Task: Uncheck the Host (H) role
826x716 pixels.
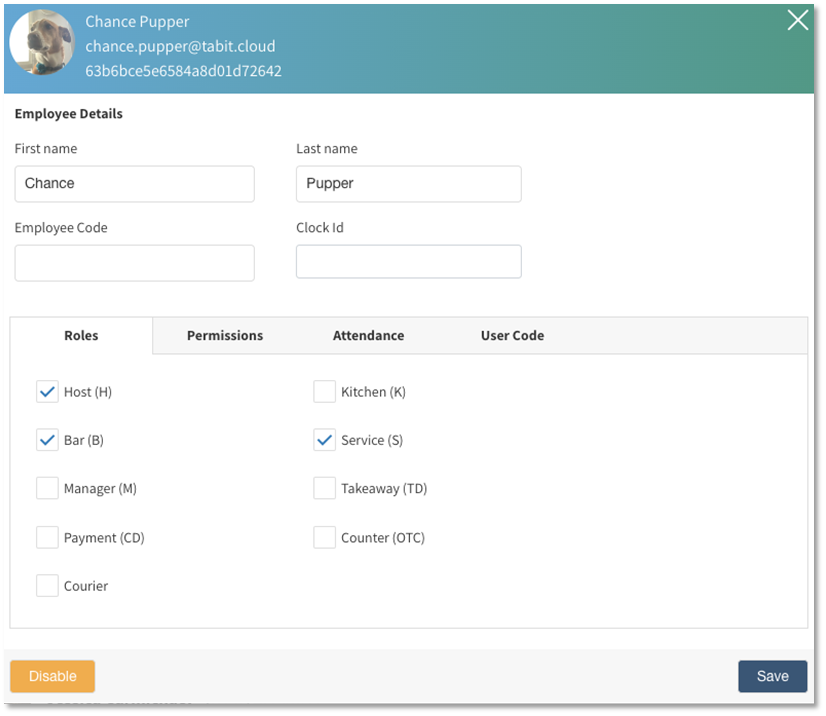Action: (x=47, y=392)
